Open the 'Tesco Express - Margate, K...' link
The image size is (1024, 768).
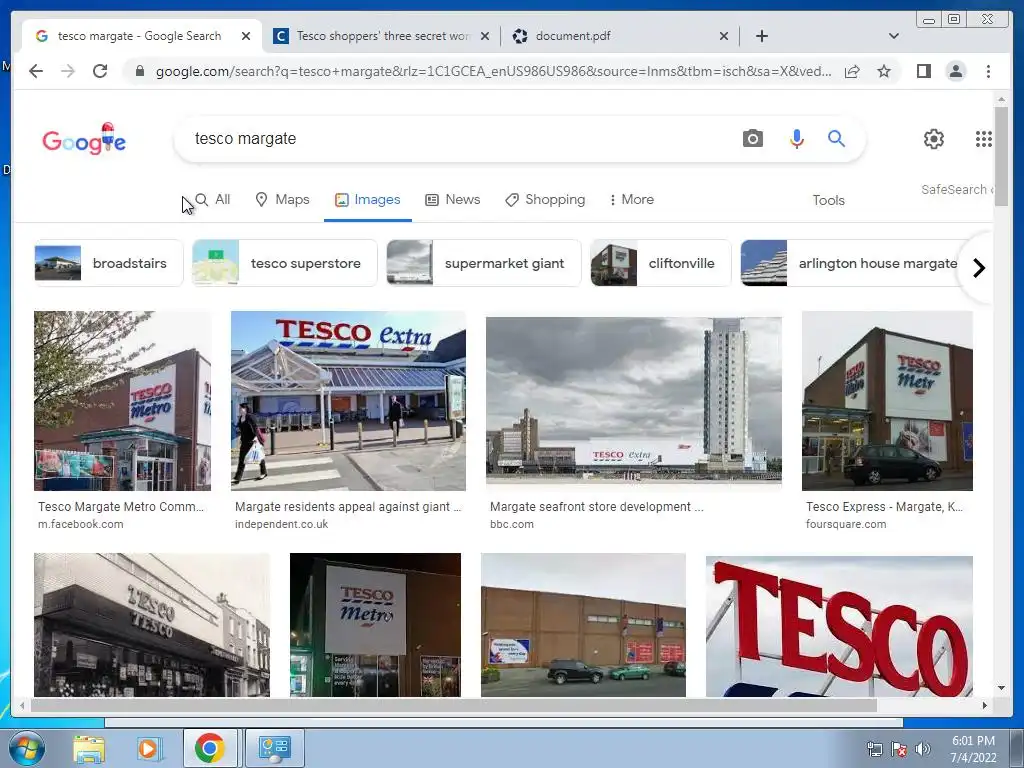pos(884,507)
